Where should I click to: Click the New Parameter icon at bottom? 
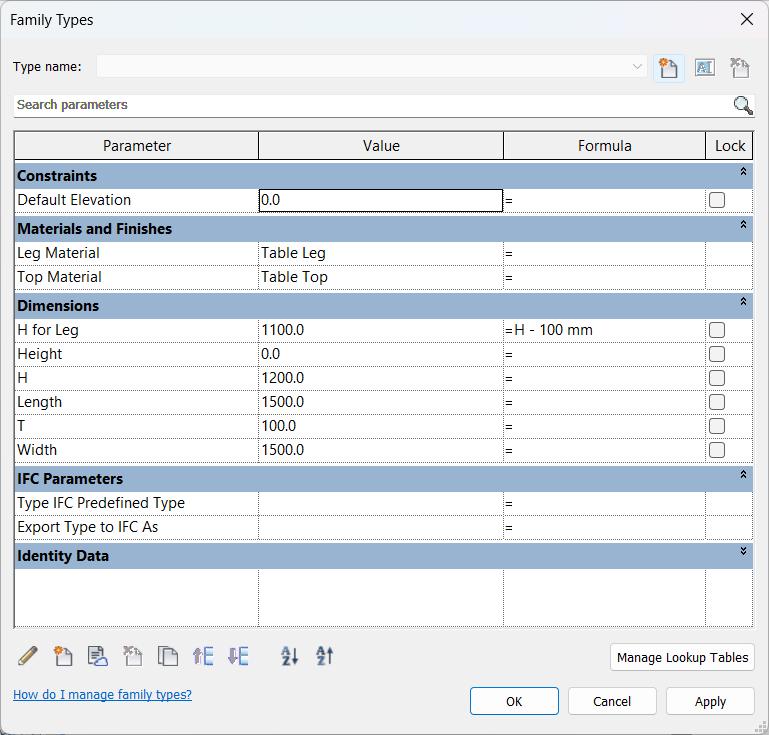pos(63,656)
